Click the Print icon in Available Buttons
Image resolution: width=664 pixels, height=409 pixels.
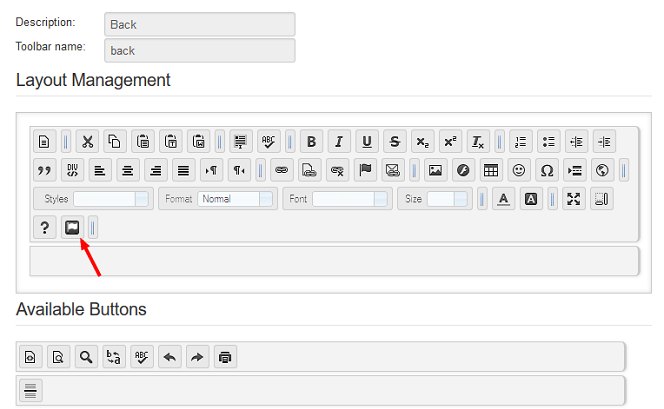click(225, 357)
